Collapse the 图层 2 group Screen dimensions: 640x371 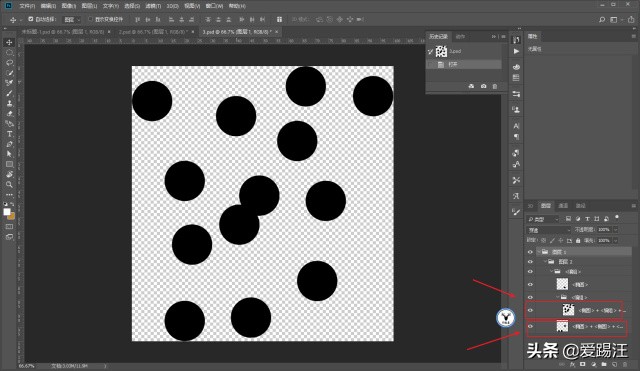546,262
